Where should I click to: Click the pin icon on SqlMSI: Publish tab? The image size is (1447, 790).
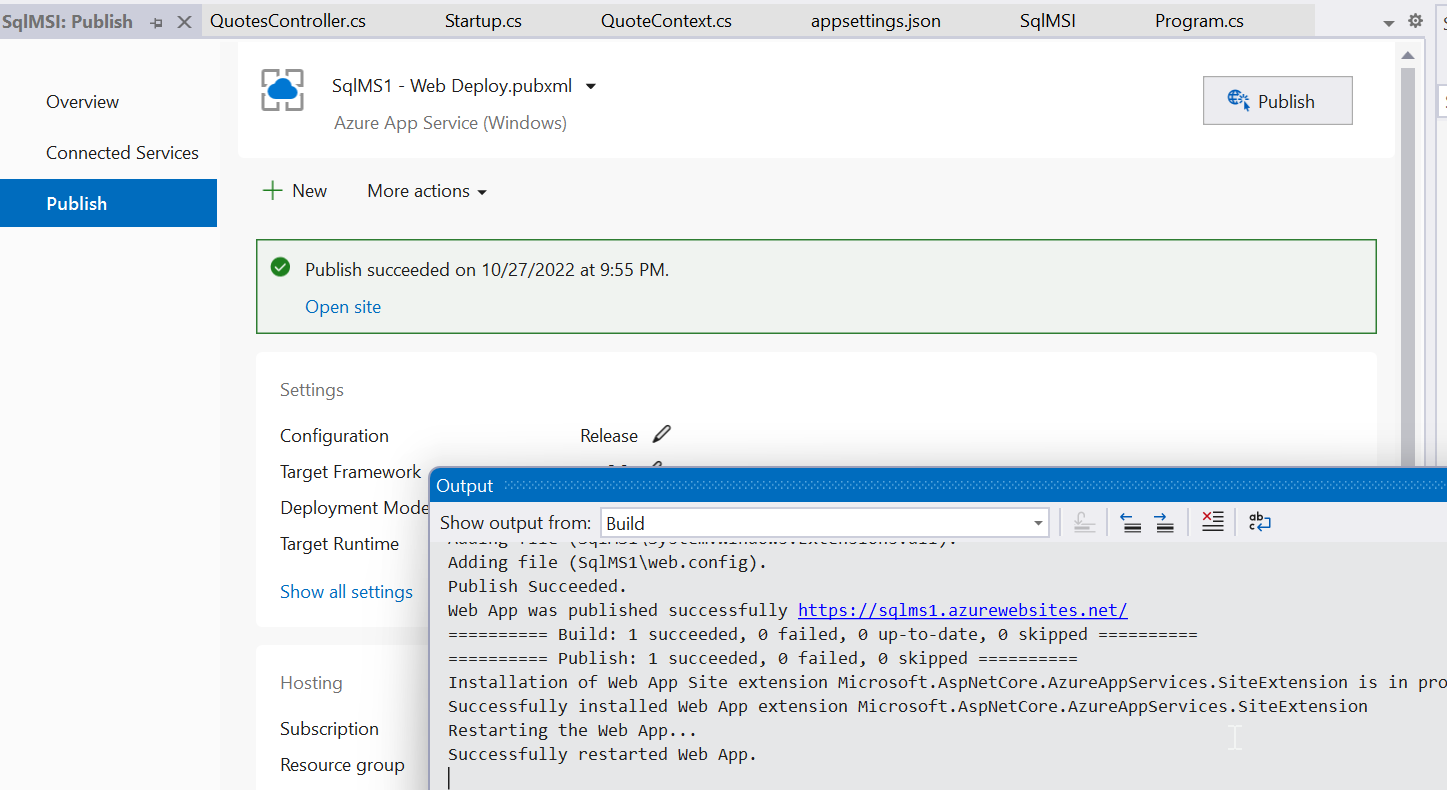coord(157,22)
